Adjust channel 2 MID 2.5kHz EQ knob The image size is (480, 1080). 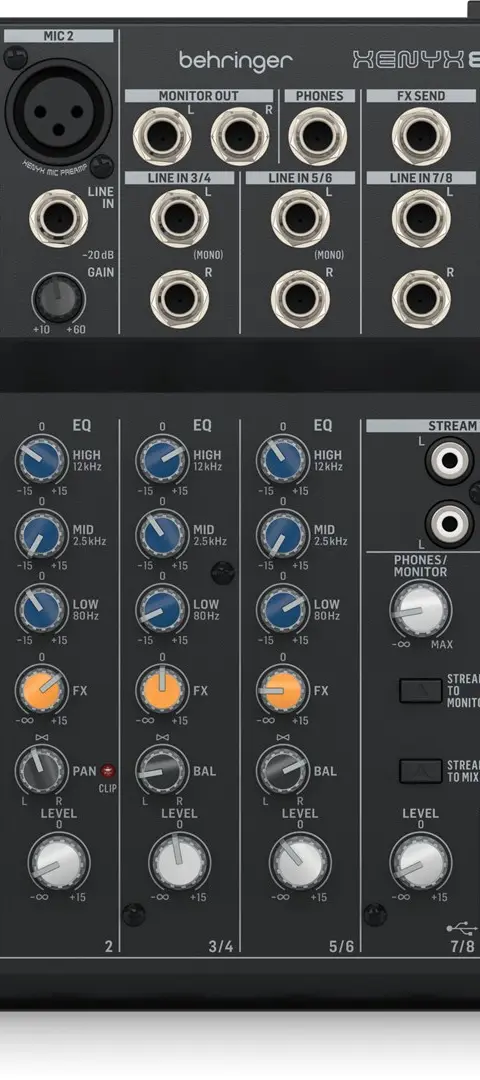point(42,534)
